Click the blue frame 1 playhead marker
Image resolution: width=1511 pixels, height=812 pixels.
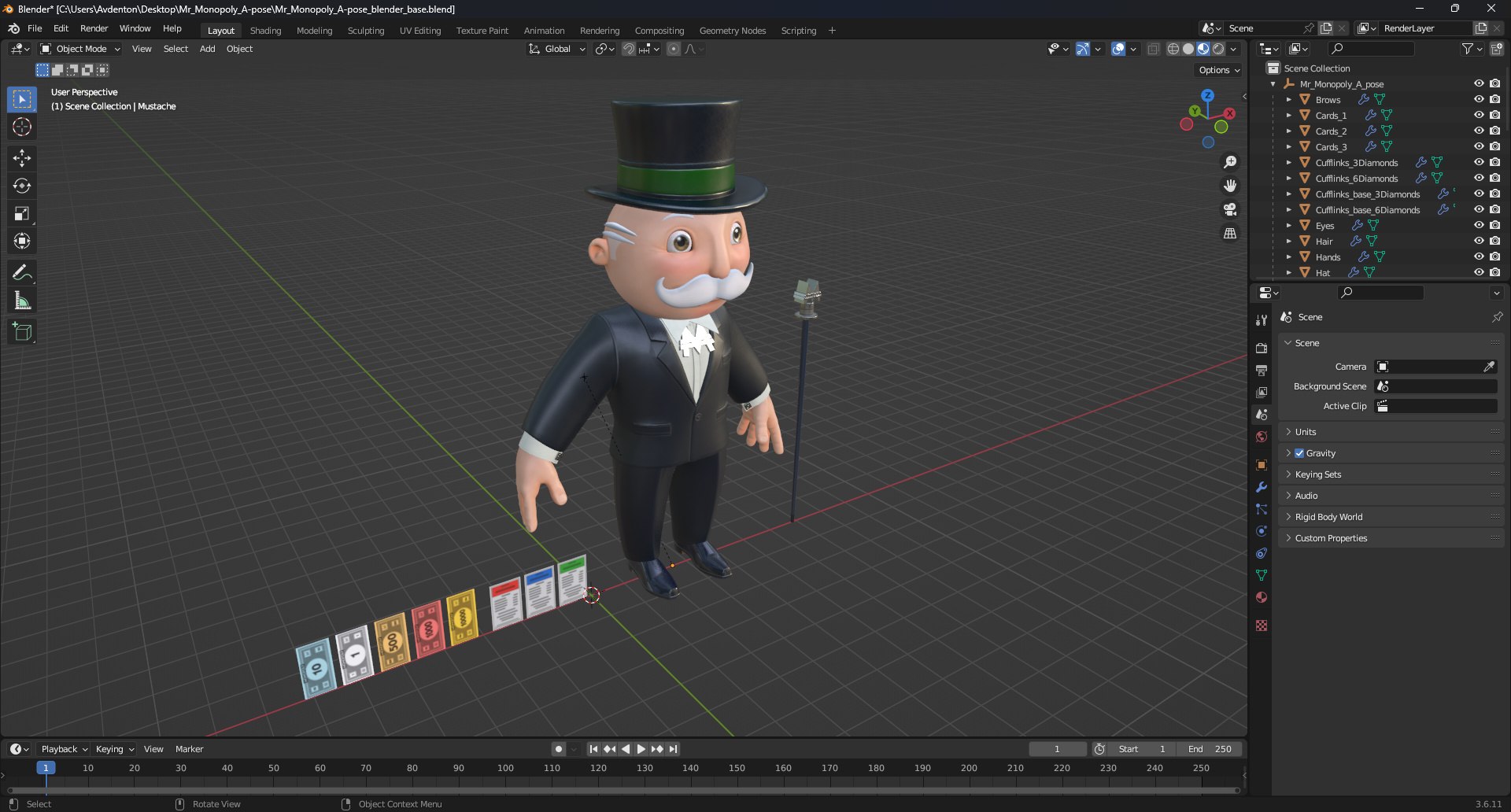(46, 768)
